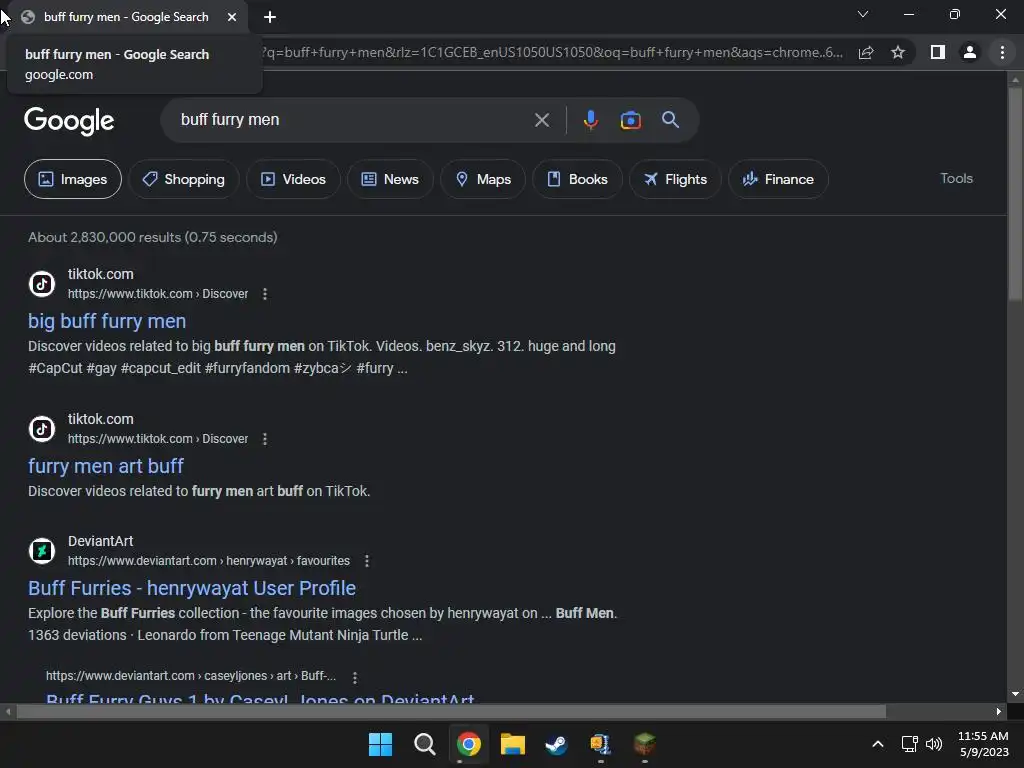
Task: Switch to the Flights filter
Action: pyautogui.click(x=675, y=179)
